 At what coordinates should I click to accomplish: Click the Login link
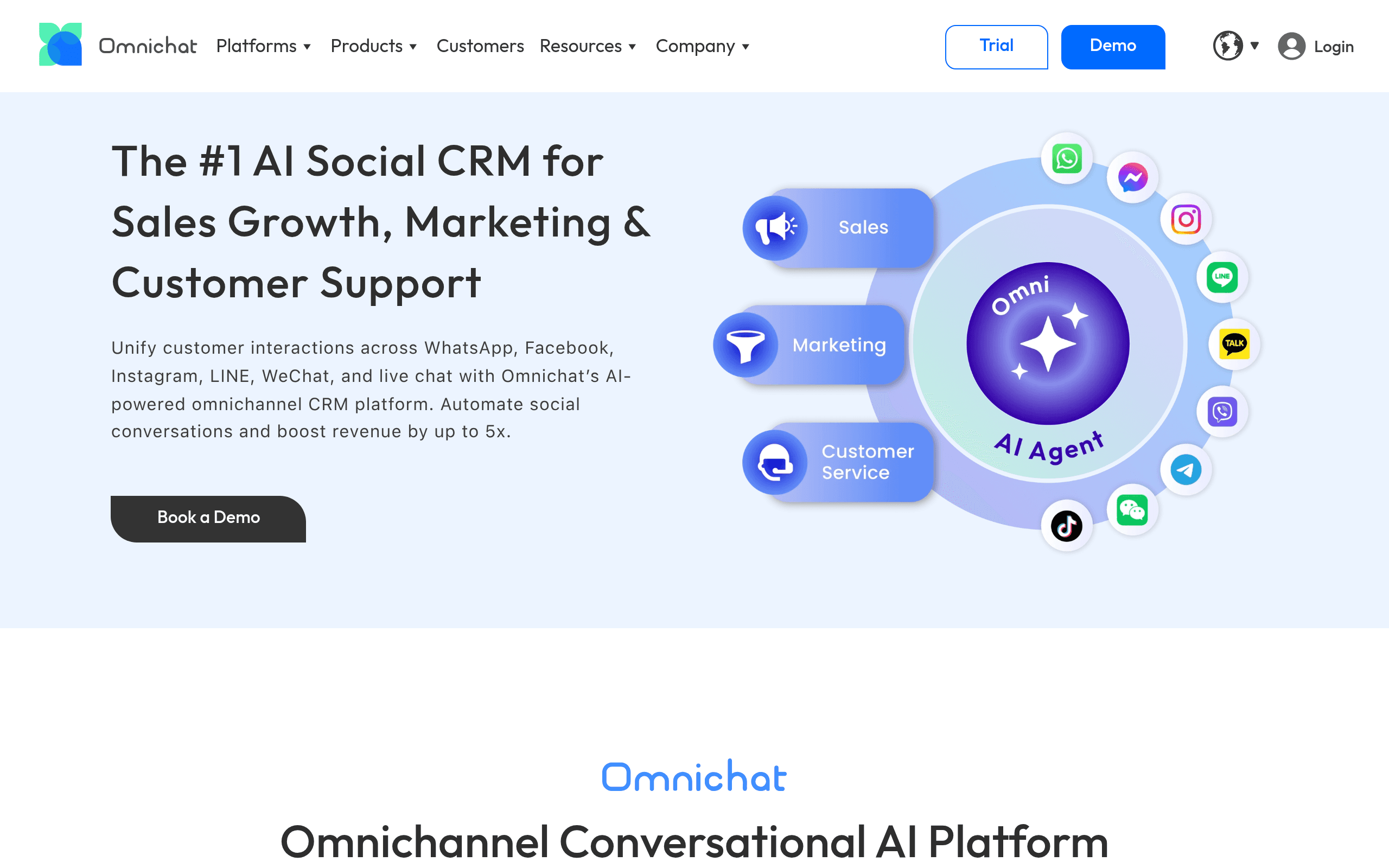1334,47
